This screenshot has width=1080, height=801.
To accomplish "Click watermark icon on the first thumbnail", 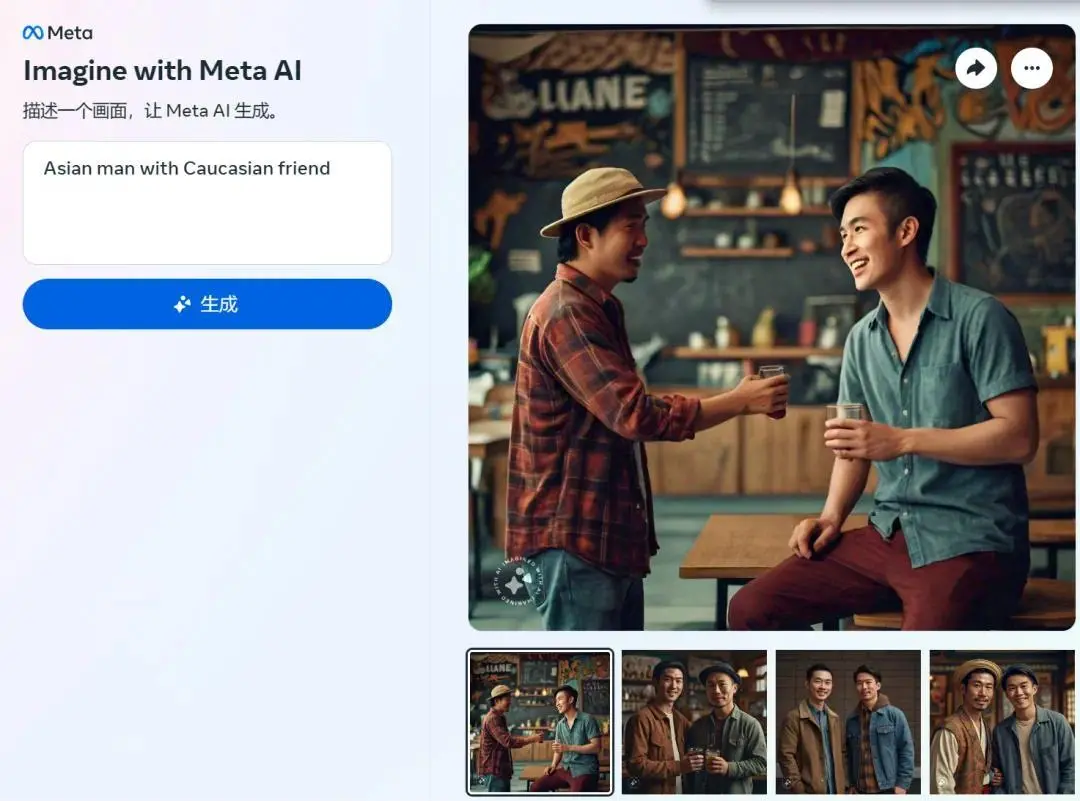I will click(x=481, y=782).
